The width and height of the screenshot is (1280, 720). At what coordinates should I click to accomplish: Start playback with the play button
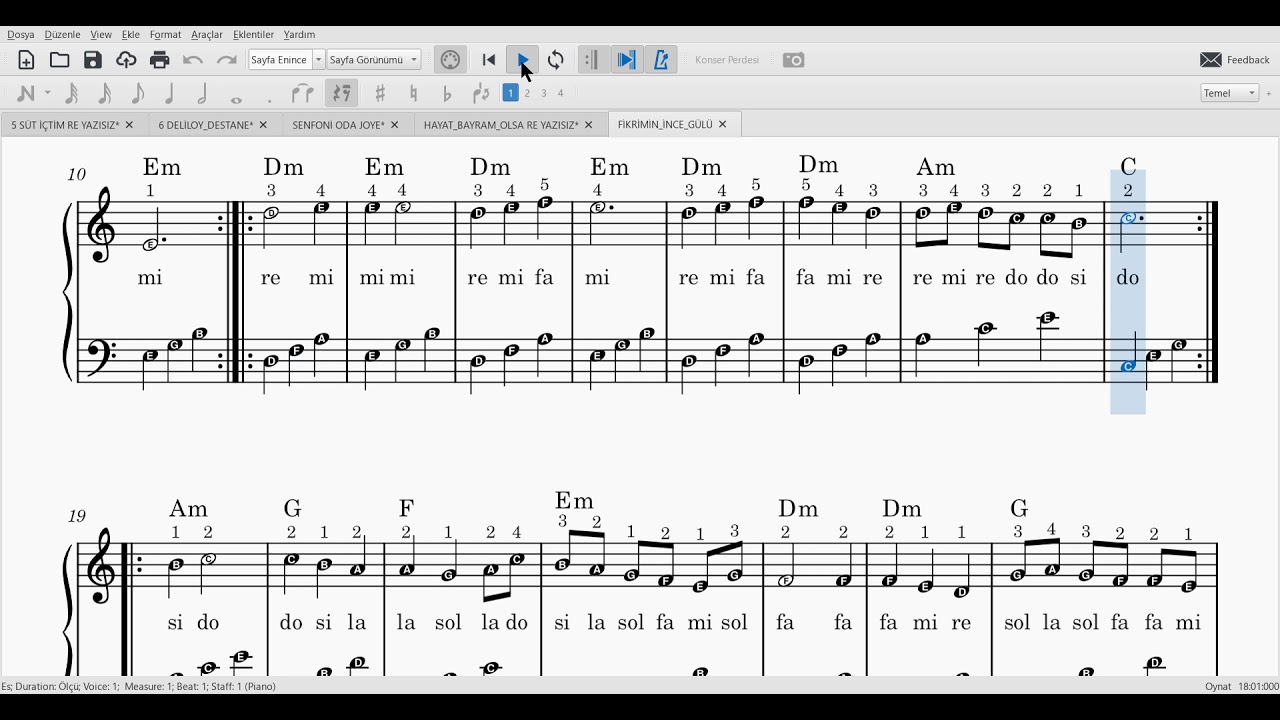point(522,60)
